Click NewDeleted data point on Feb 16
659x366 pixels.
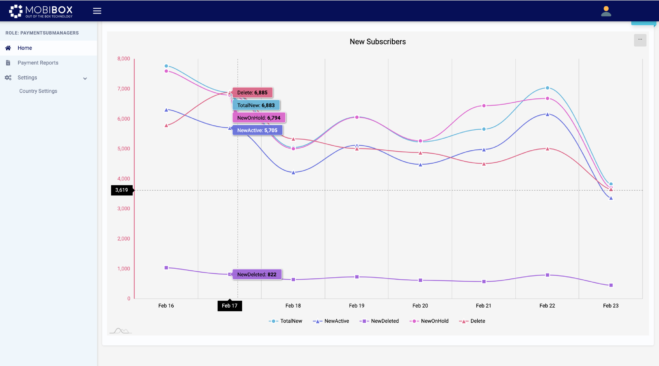point(166,268)
